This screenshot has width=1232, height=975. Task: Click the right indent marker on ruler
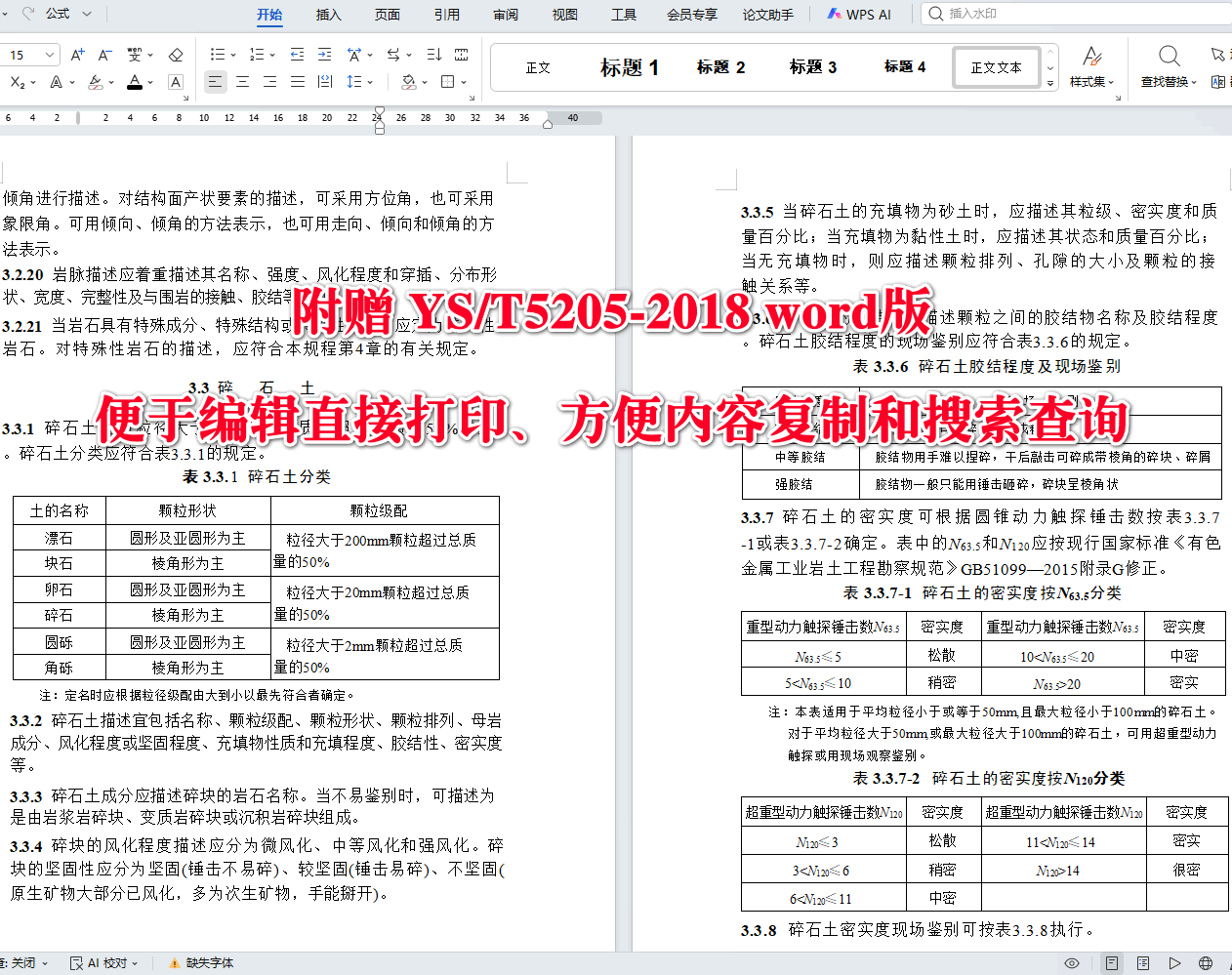548,122
